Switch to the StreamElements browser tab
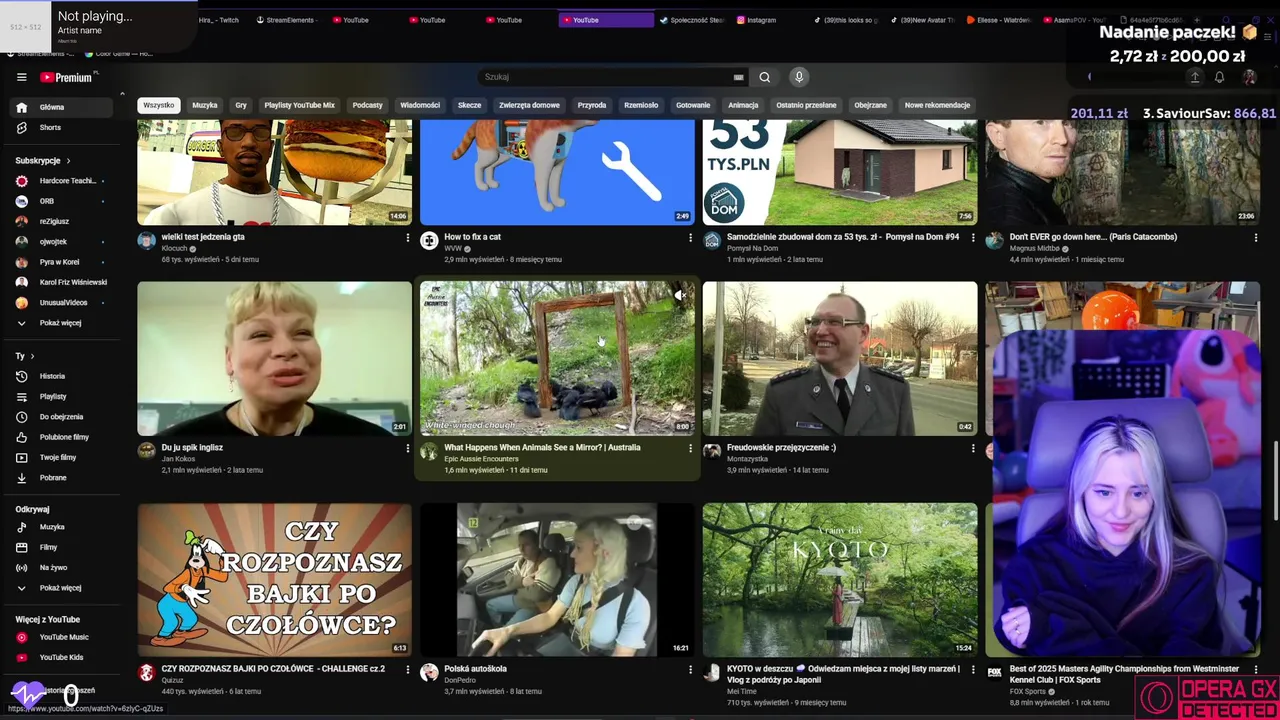Screen dimensions: 1280x720 click(x=287, y=20)
